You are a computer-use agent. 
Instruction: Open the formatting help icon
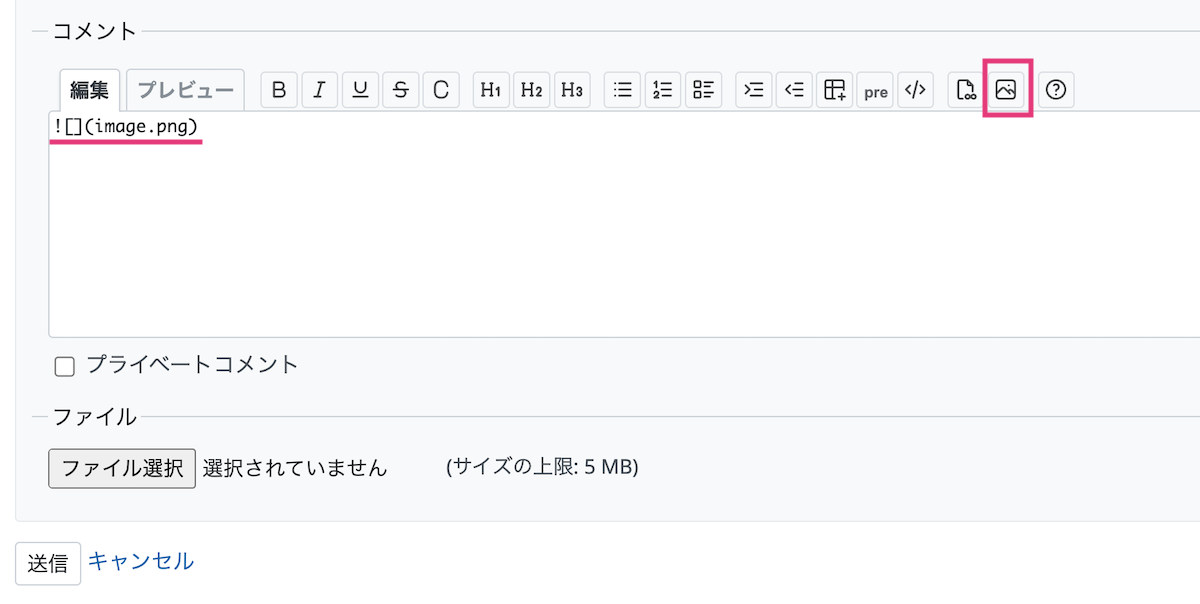(x=1055, y=90)
